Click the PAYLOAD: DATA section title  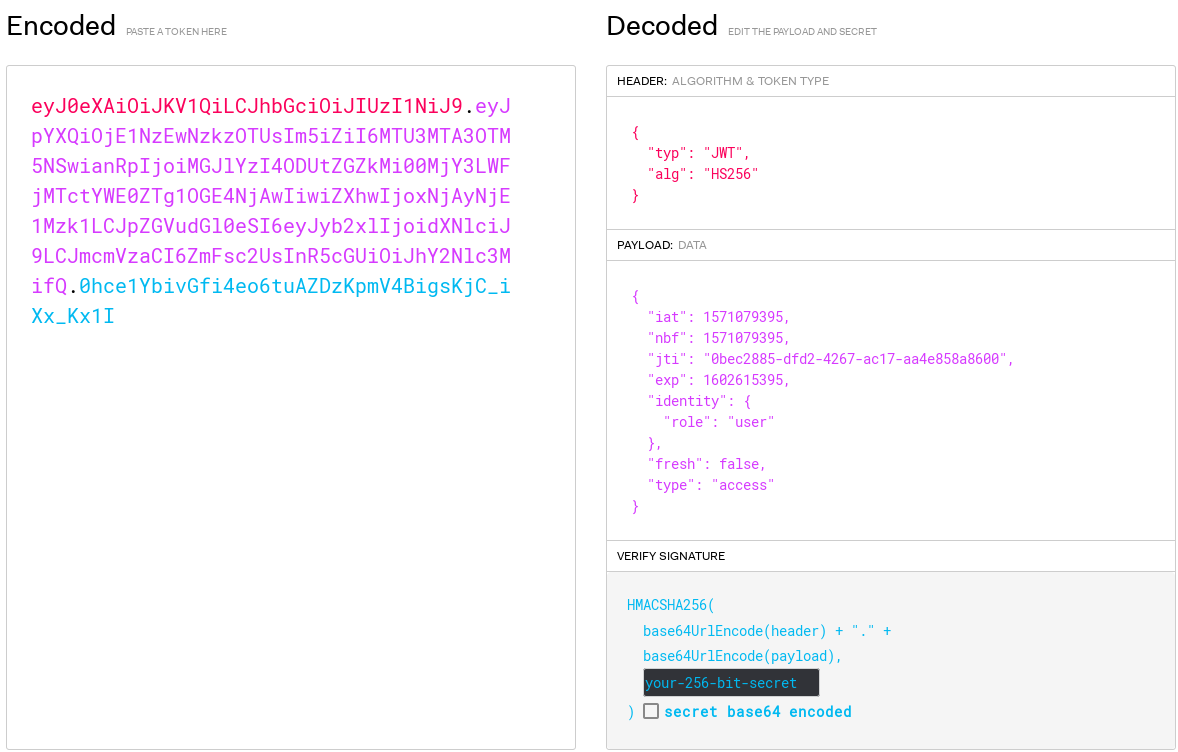[662, 245]
